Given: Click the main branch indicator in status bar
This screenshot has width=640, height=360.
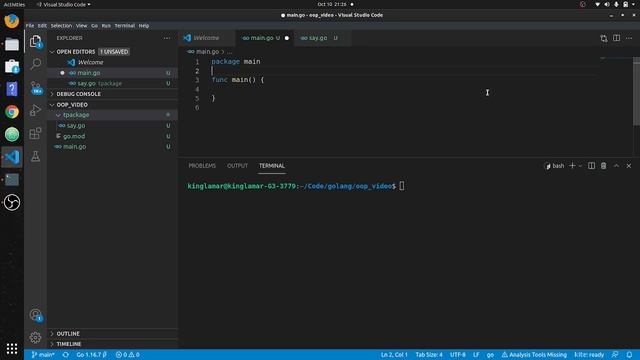Looking at the screenshot, I should (x=43, y=355).
